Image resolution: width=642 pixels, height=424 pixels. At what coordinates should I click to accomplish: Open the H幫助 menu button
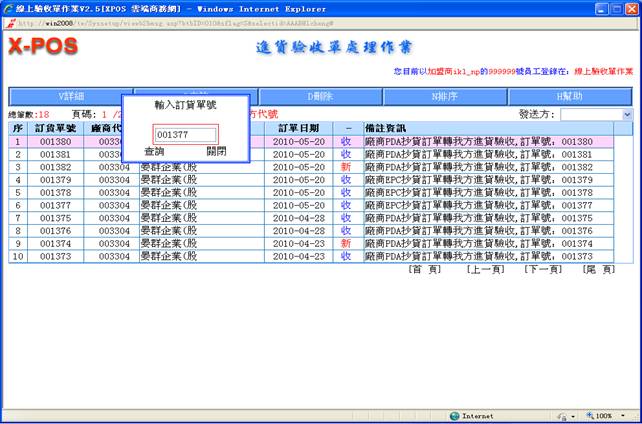(x=570, y=96)
